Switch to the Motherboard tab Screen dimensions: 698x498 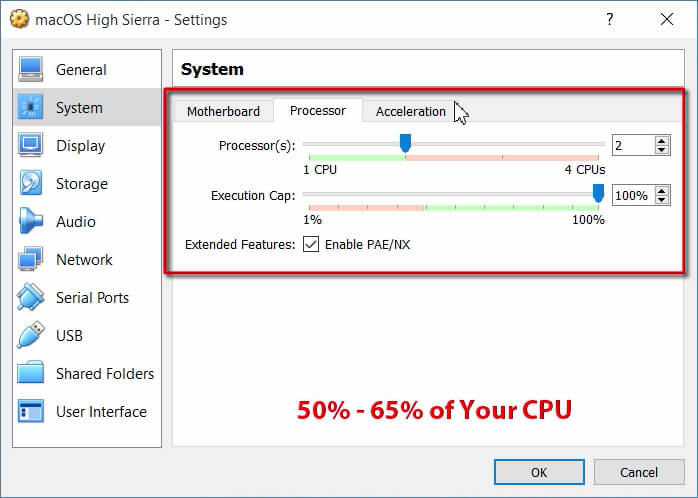click(223, 111)
